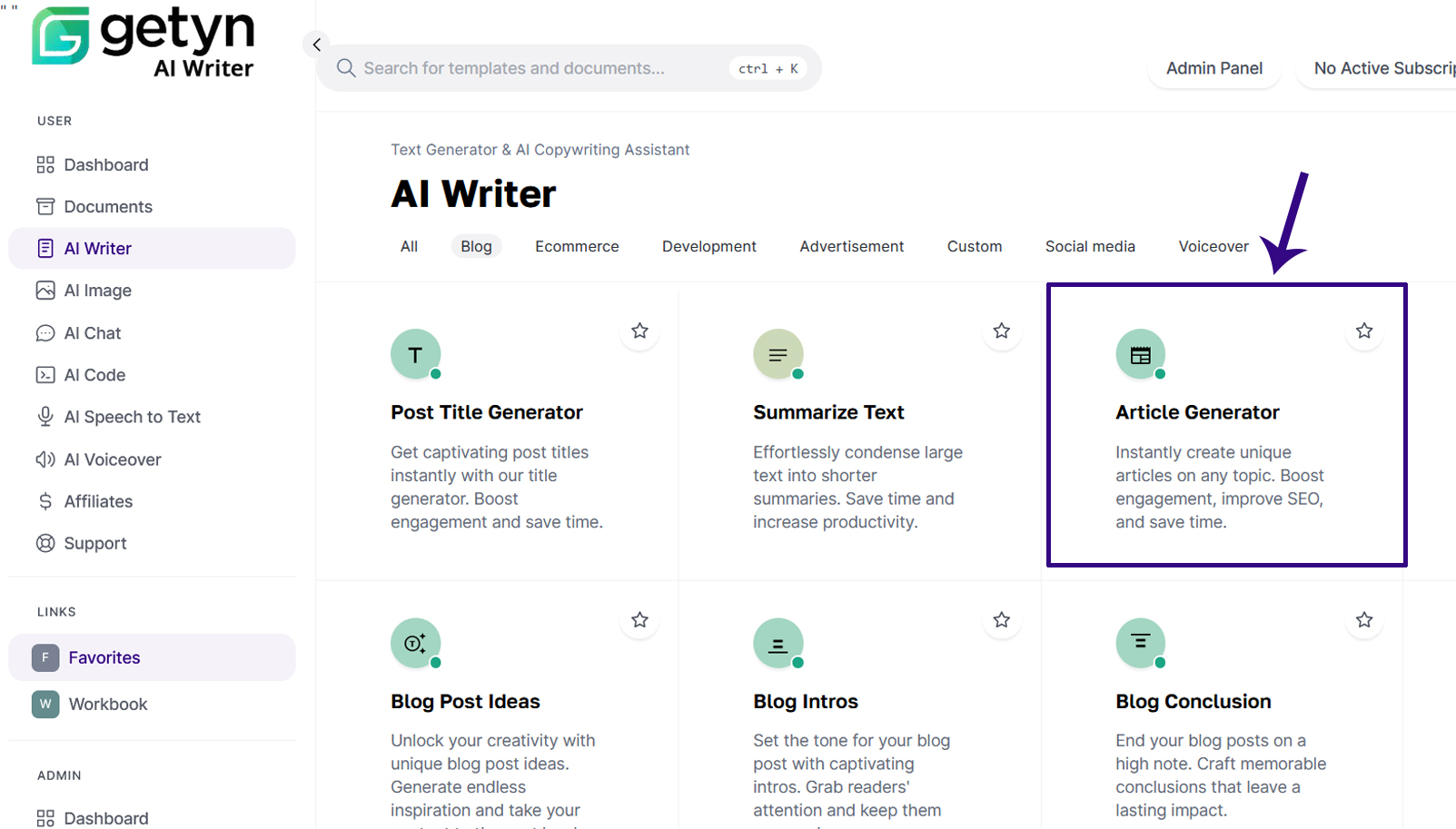Switch to the Social media tab
This screenshot has height=829, width=1456.
[x=1090, y=246]
